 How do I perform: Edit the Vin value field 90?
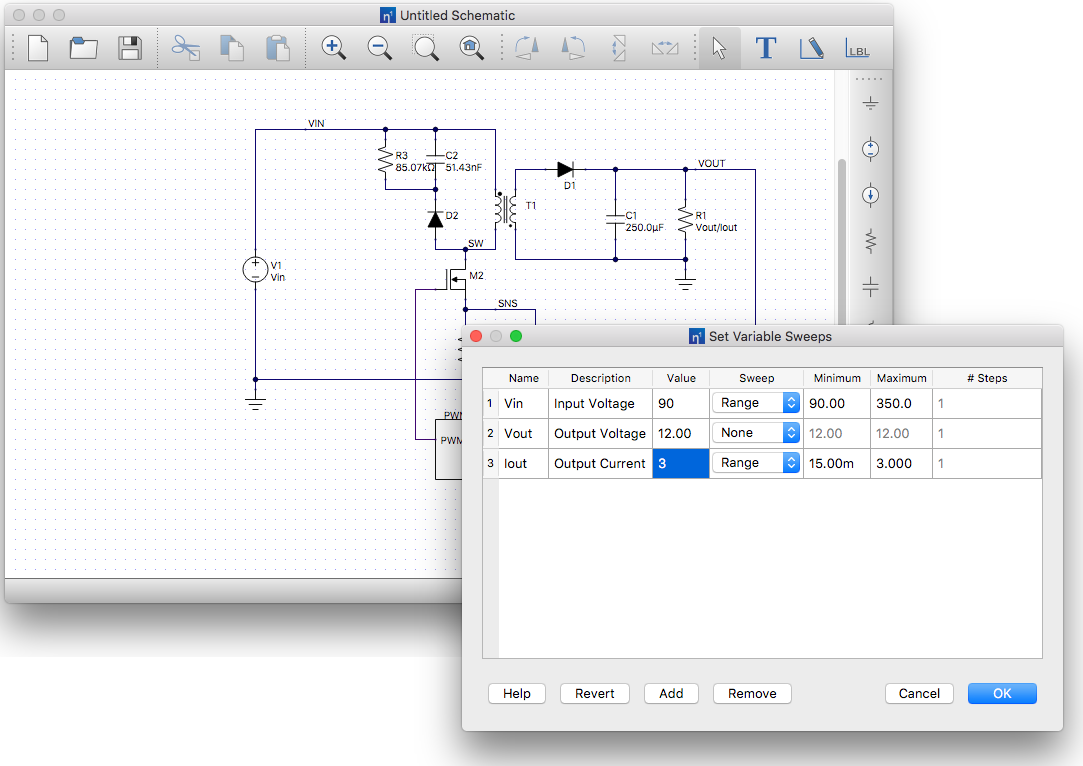coord(681,403)
